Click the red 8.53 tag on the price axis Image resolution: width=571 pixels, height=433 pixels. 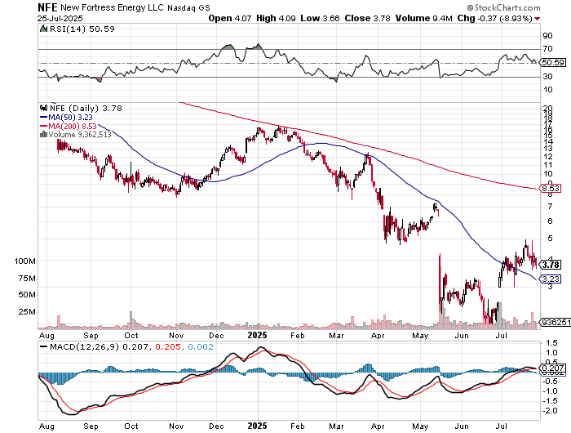coord(551,189)
